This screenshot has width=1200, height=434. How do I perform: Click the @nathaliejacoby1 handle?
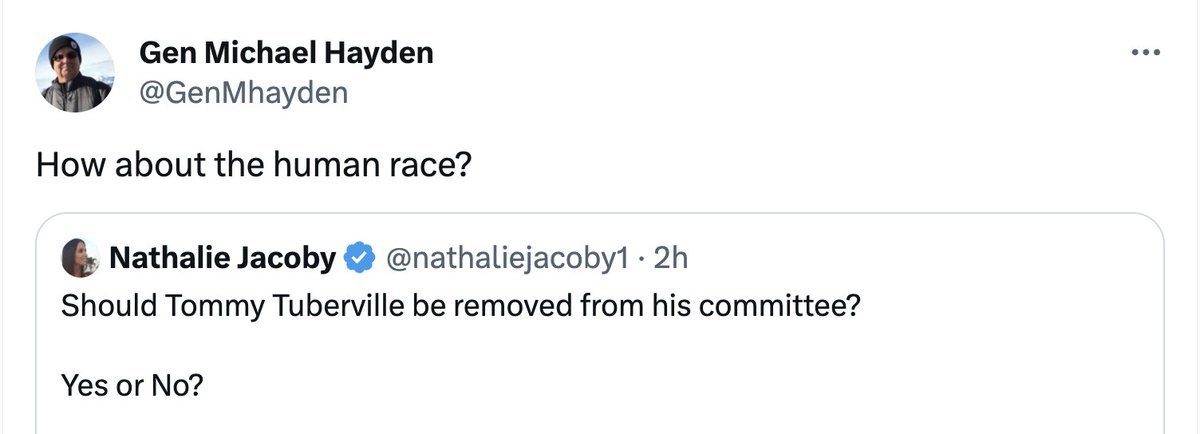506,258
